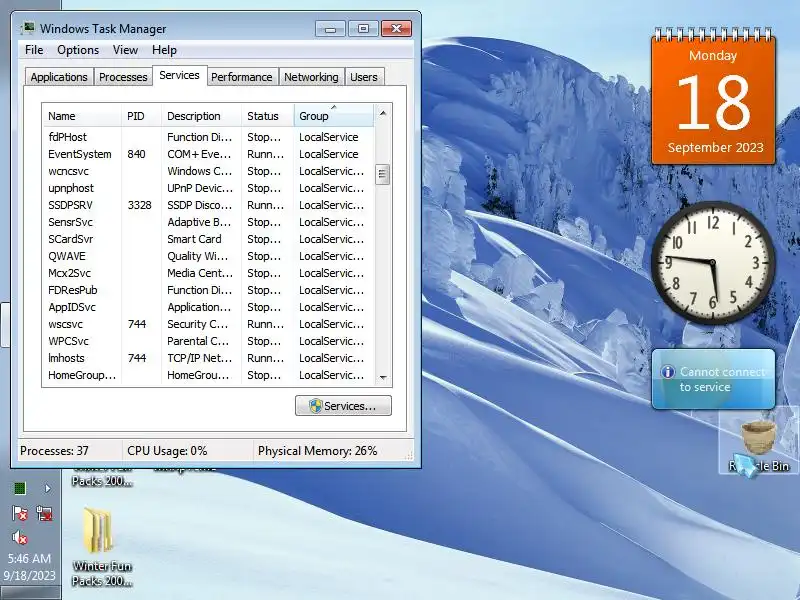This screenshot has width=800, height=600.
Task: Click the Task Manager title bar icon
Action: 28,28
